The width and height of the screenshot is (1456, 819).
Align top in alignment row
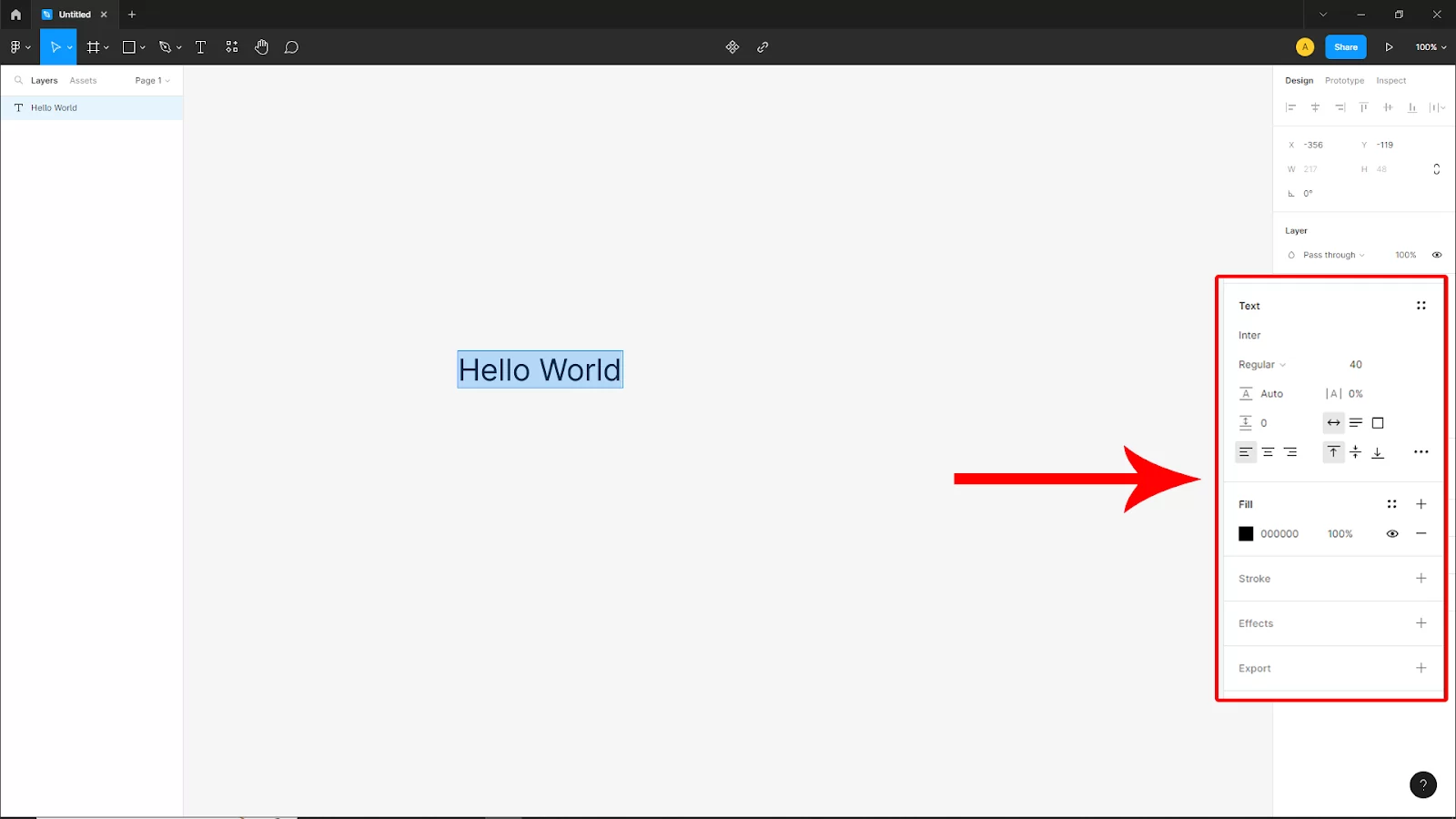(x=1363, y=107)
